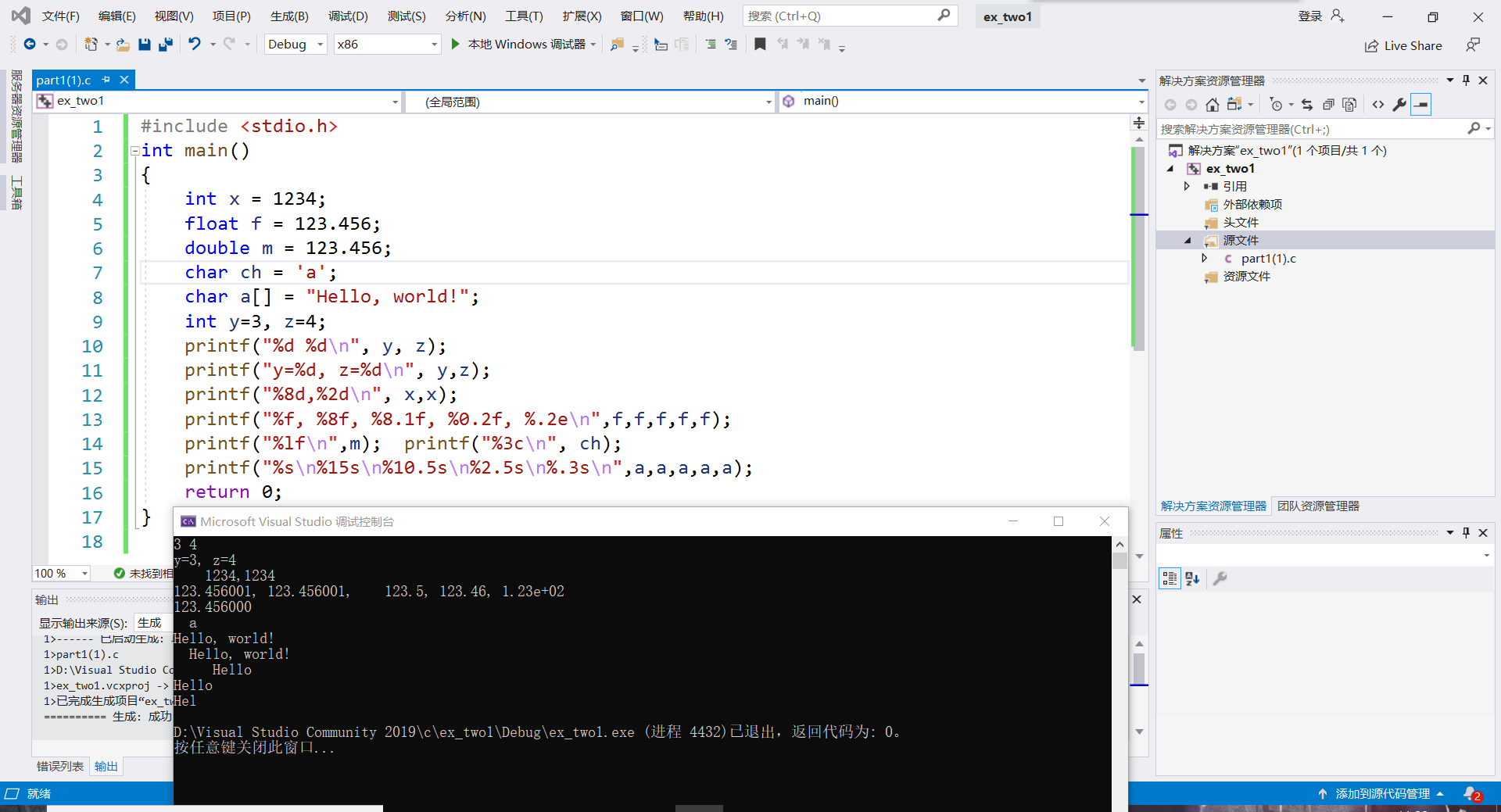Click the bookmark icon in the toolbar
This screenshot has width=1501, height=812.
click(760, 45)
